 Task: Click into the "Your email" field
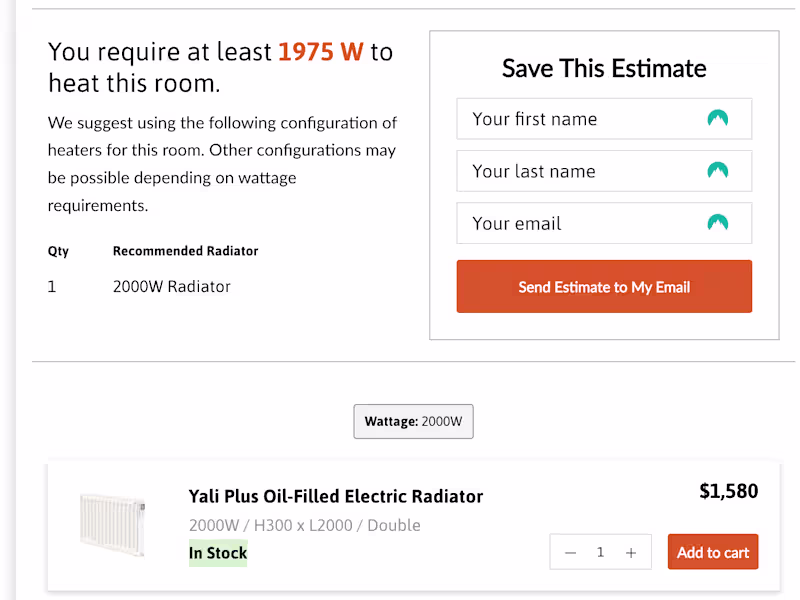point(580,223)
